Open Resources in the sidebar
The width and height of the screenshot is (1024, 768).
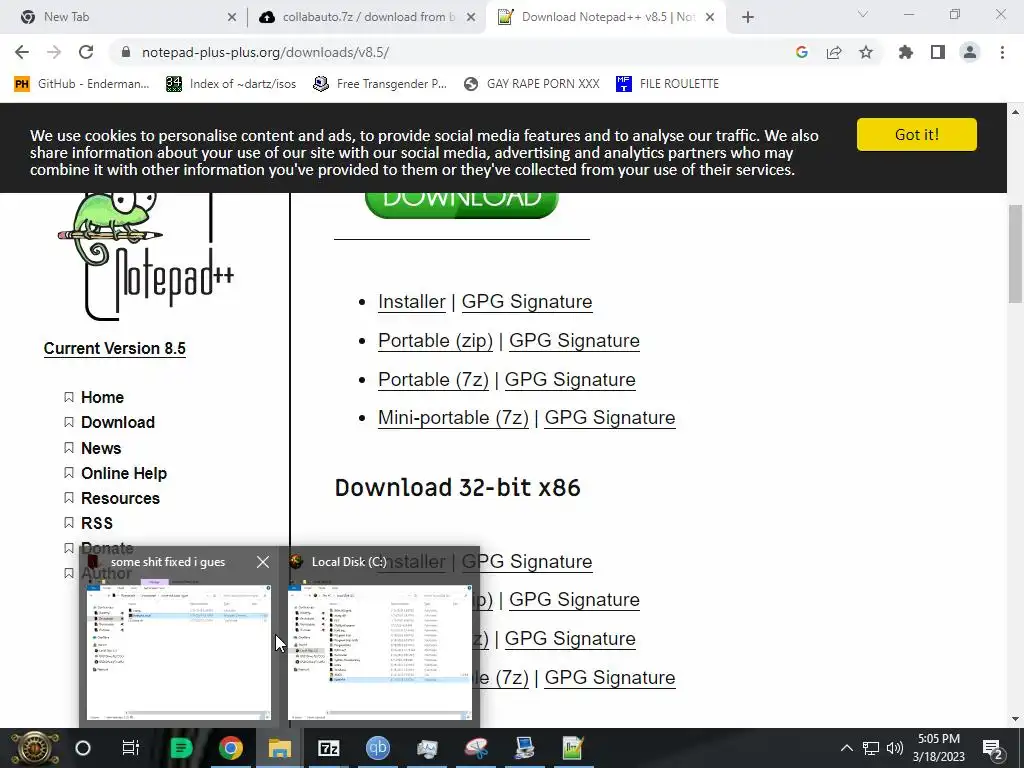tap(120, 498)
